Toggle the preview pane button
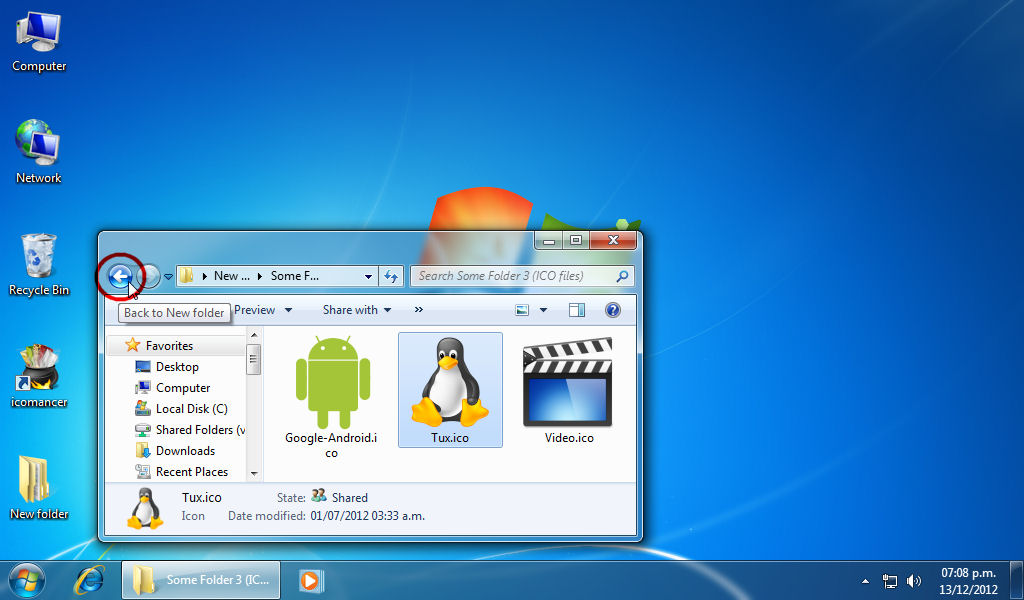The image size is (1024, 600). pyautogui.click(x=577, y=310)
